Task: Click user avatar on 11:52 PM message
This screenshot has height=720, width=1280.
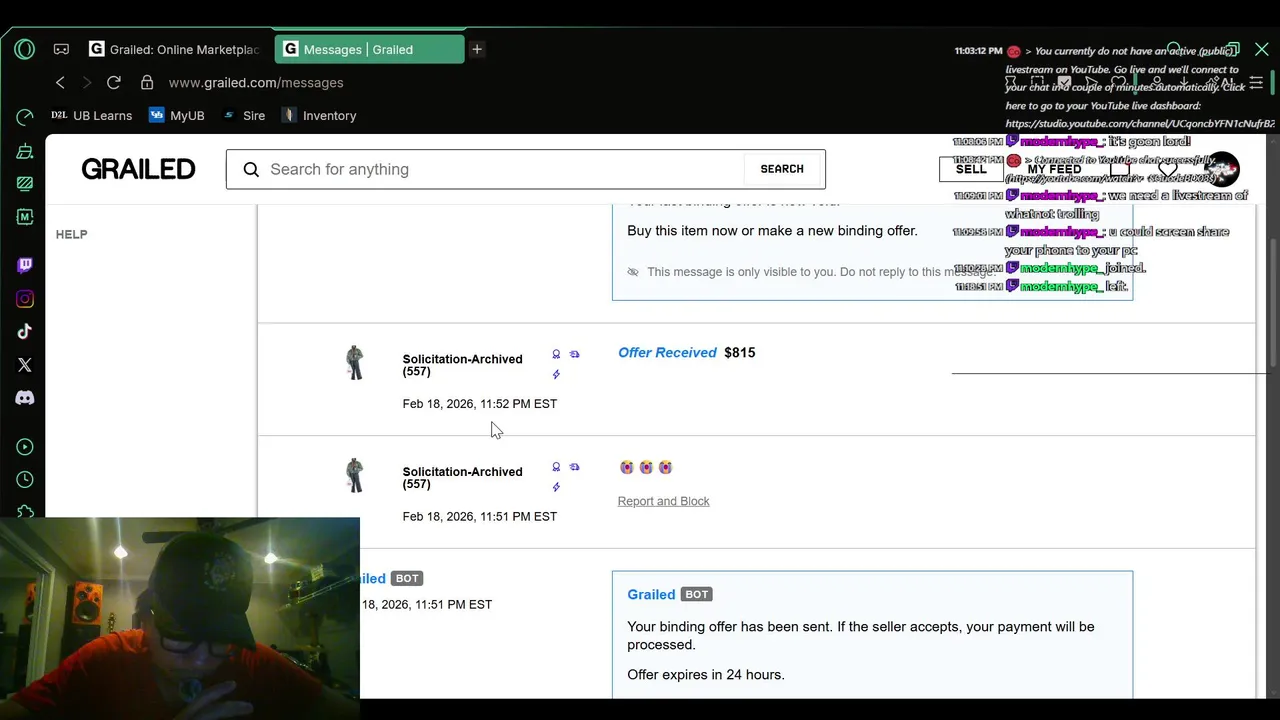Action: [x=355, y=362]
